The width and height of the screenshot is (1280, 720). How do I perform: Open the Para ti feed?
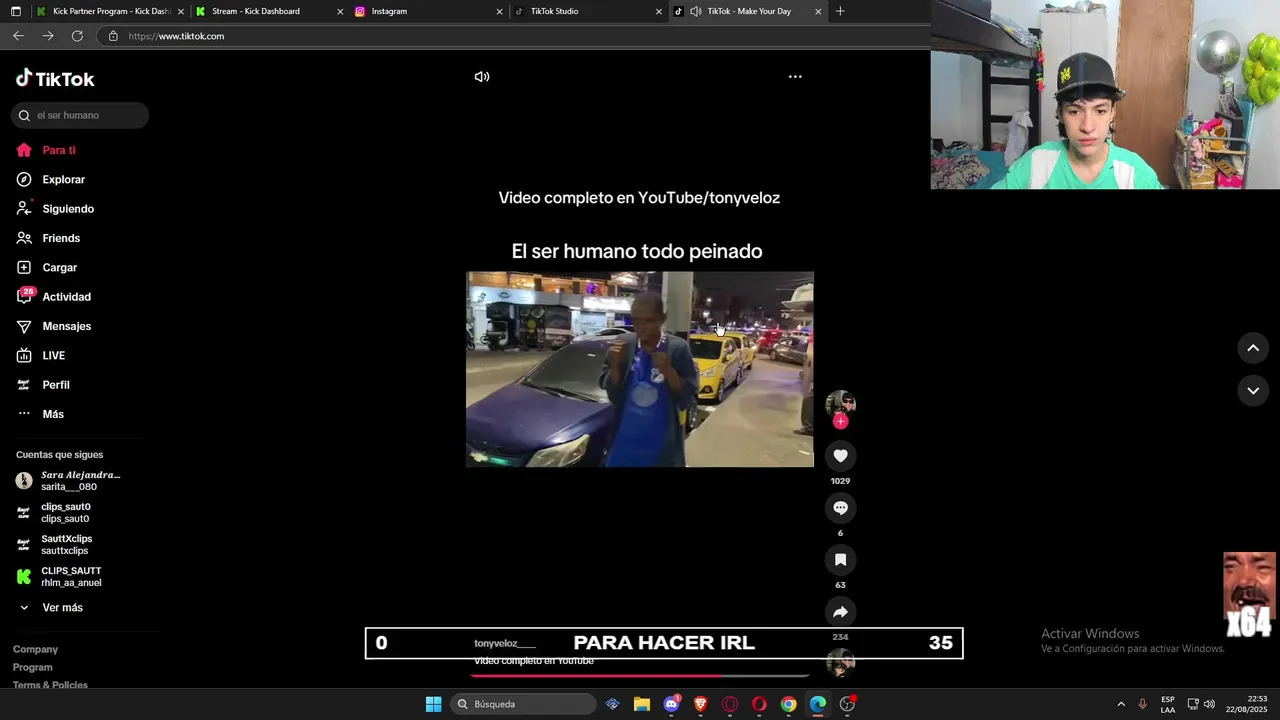(46, 150)
